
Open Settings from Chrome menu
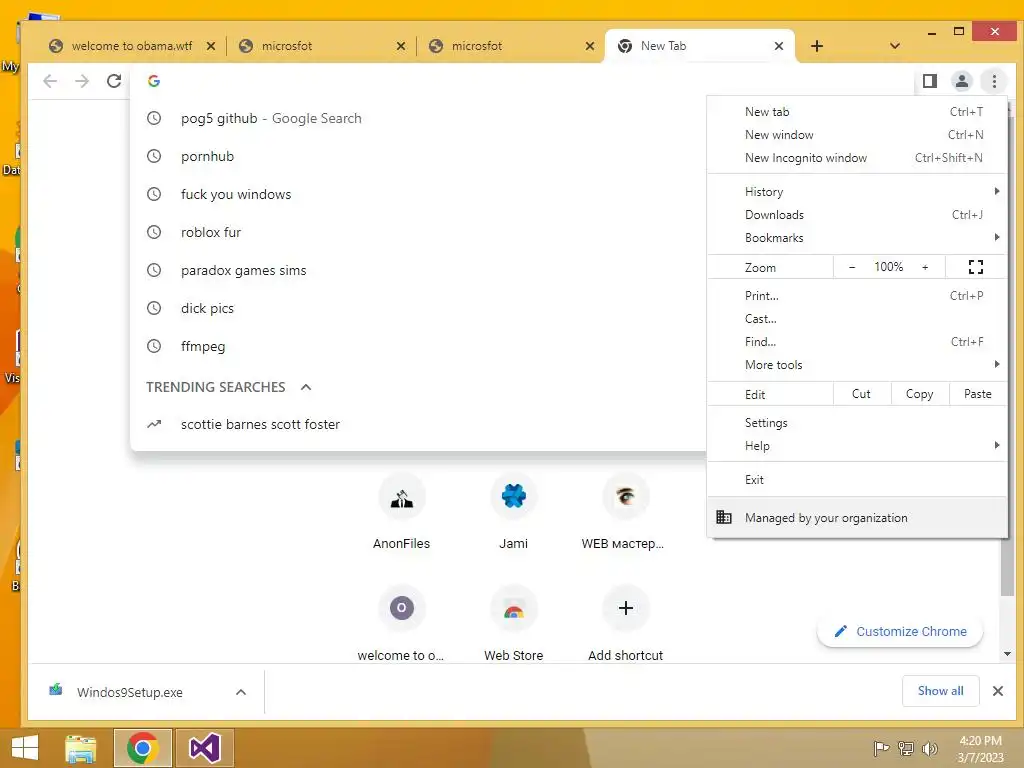[857, 423]
